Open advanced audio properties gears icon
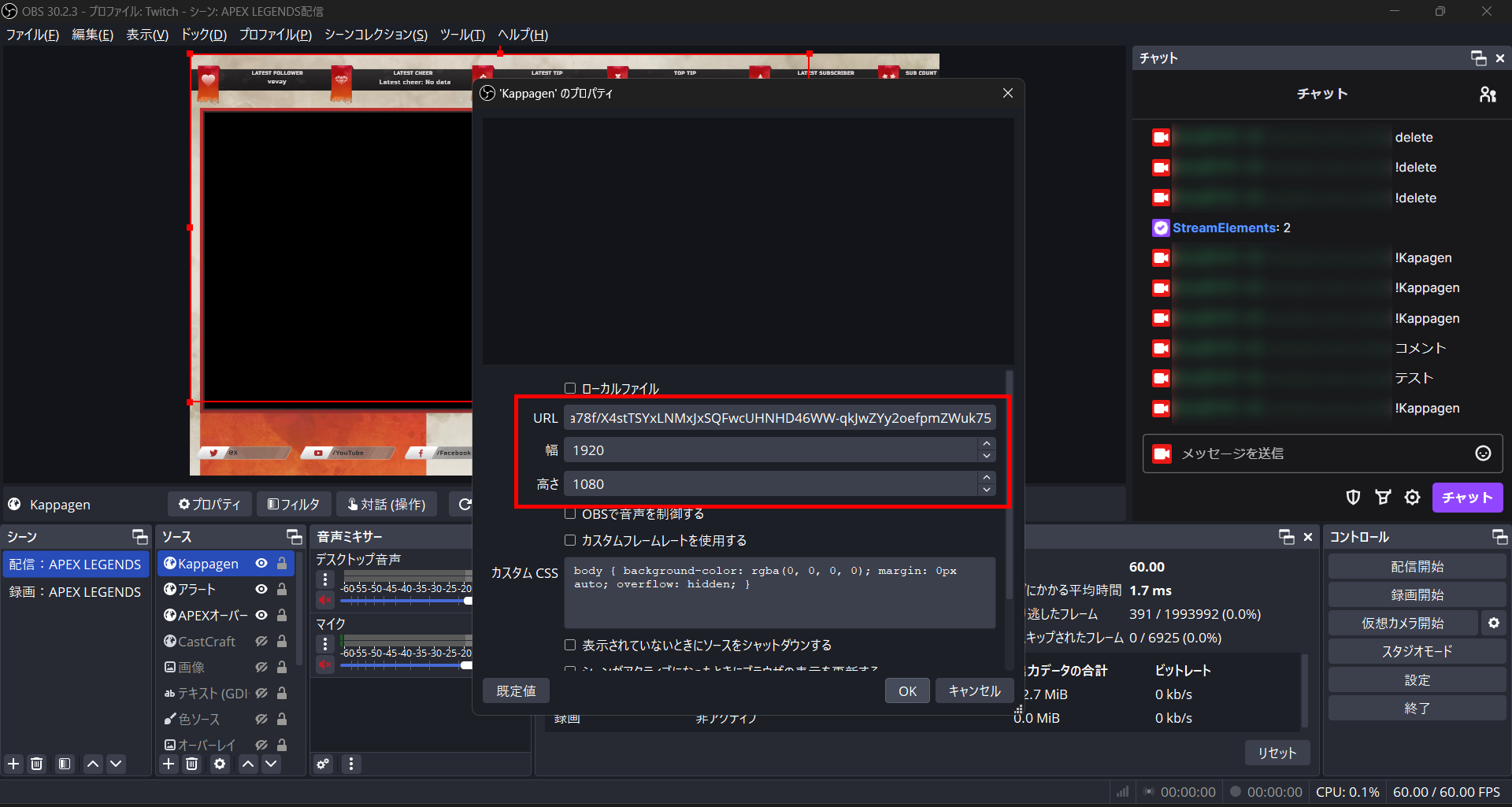The width and height of the screenshot is (1512, 807). point(324,764)
